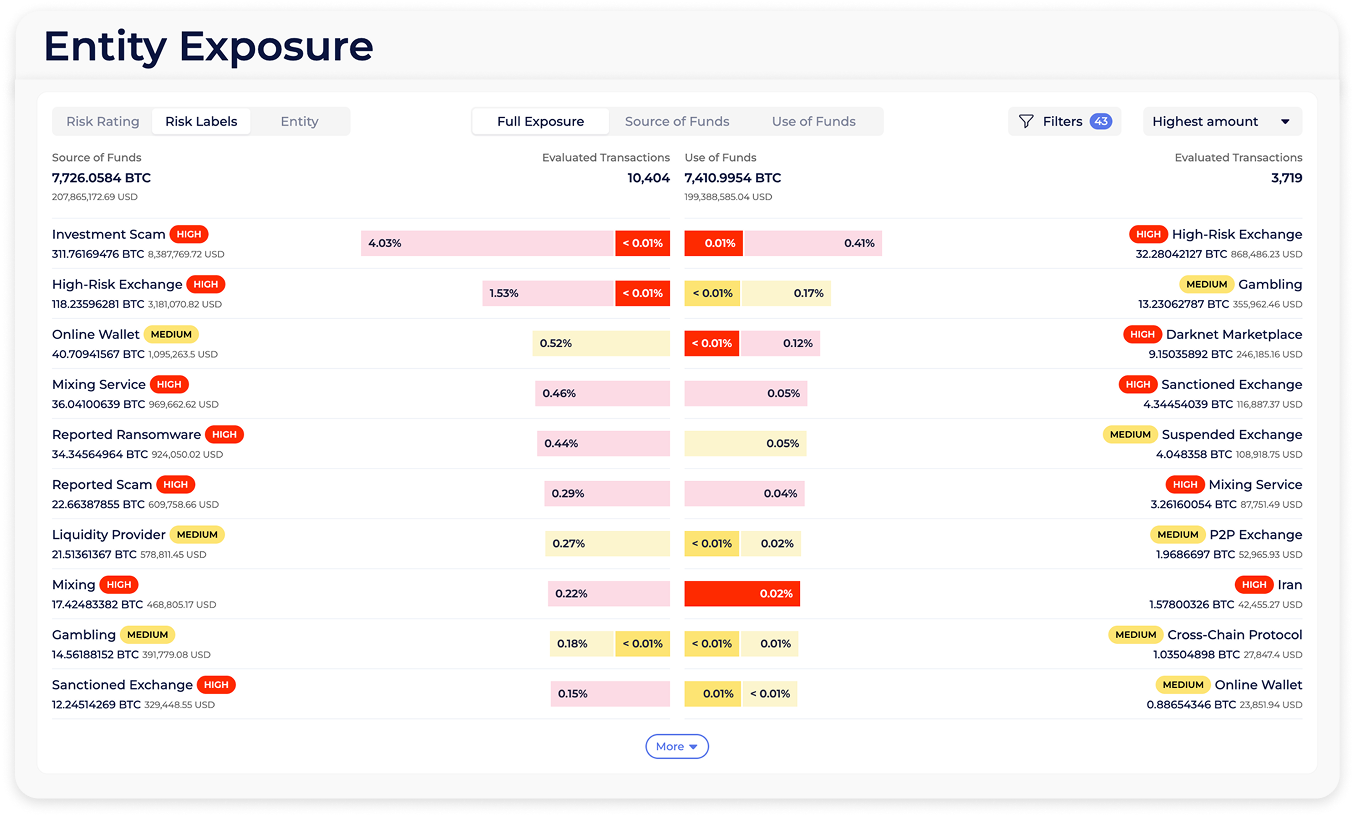Switch to the Risk Rating view
Screen dimensions: 1355x818
(x=102, y=121)
